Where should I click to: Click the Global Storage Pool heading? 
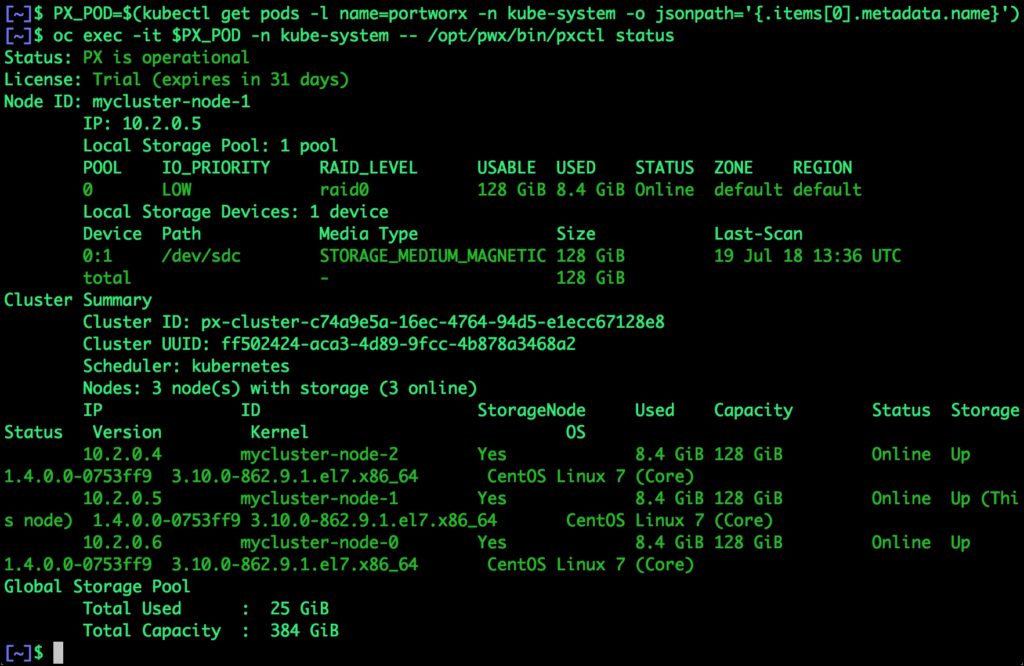(97, 586)
